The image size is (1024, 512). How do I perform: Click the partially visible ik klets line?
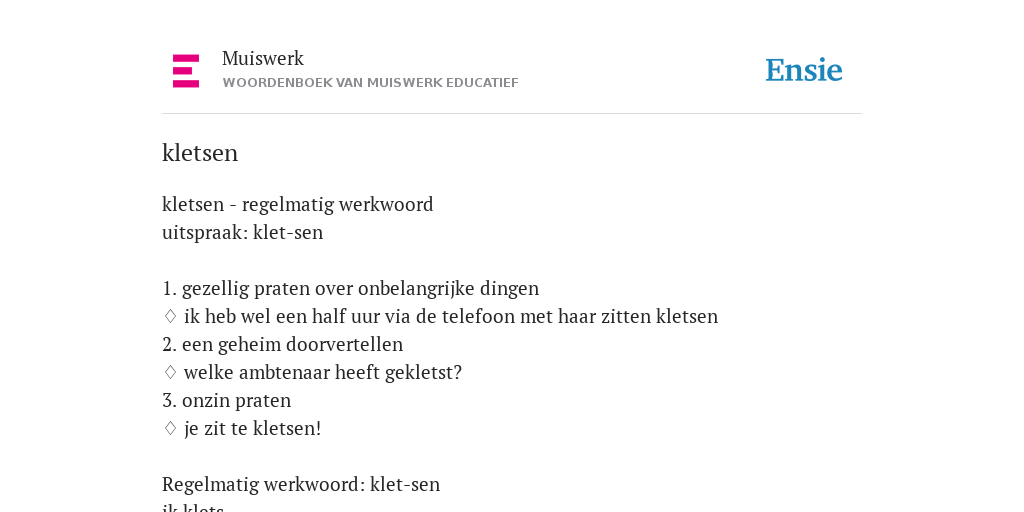click(x=193, y=507)
